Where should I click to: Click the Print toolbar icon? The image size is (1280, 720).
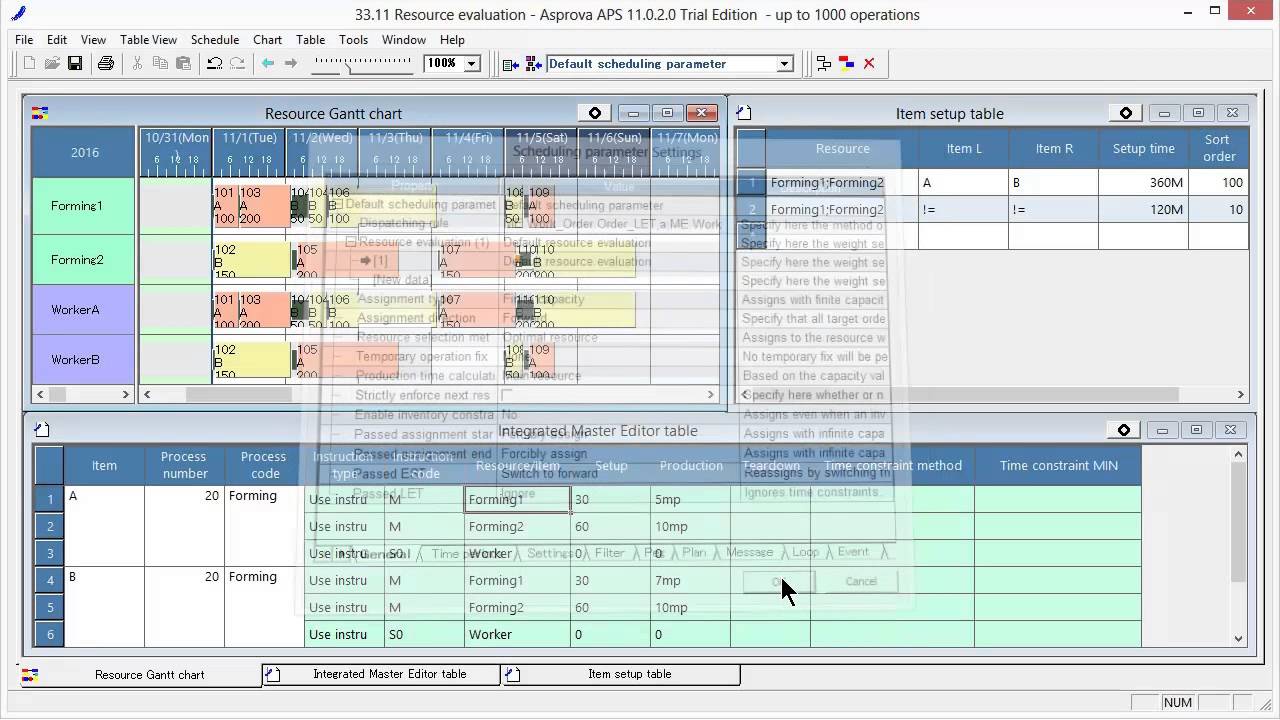point(106,63)
